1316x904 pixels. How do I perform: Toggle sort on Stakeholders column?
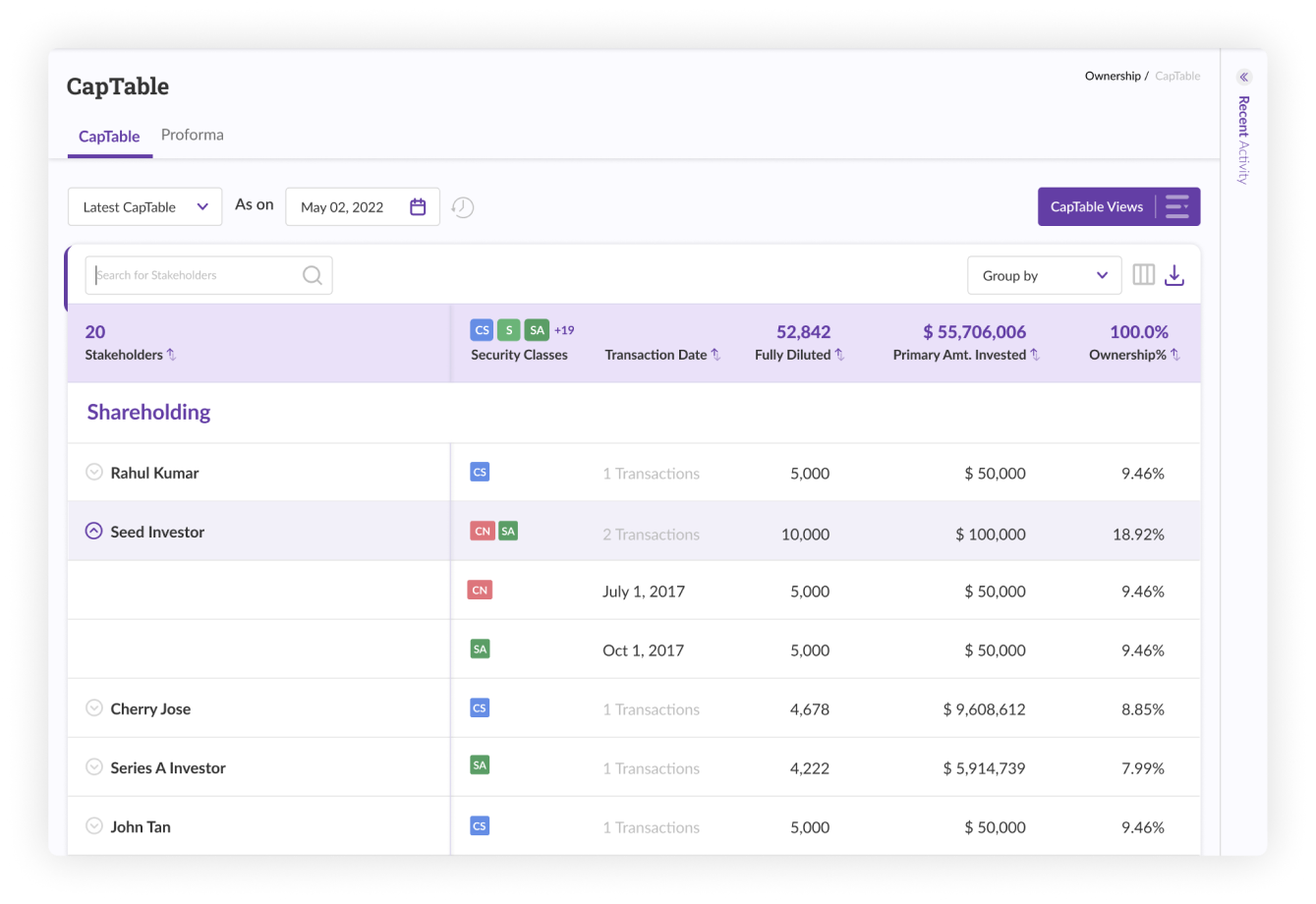pos(170,355)
